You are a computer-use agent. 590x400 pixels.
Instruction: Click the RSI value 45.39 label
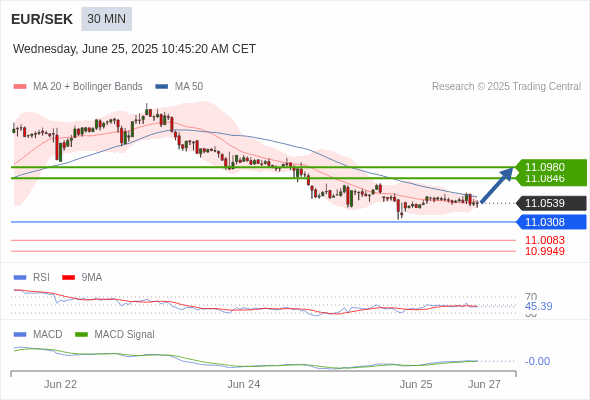538,306
